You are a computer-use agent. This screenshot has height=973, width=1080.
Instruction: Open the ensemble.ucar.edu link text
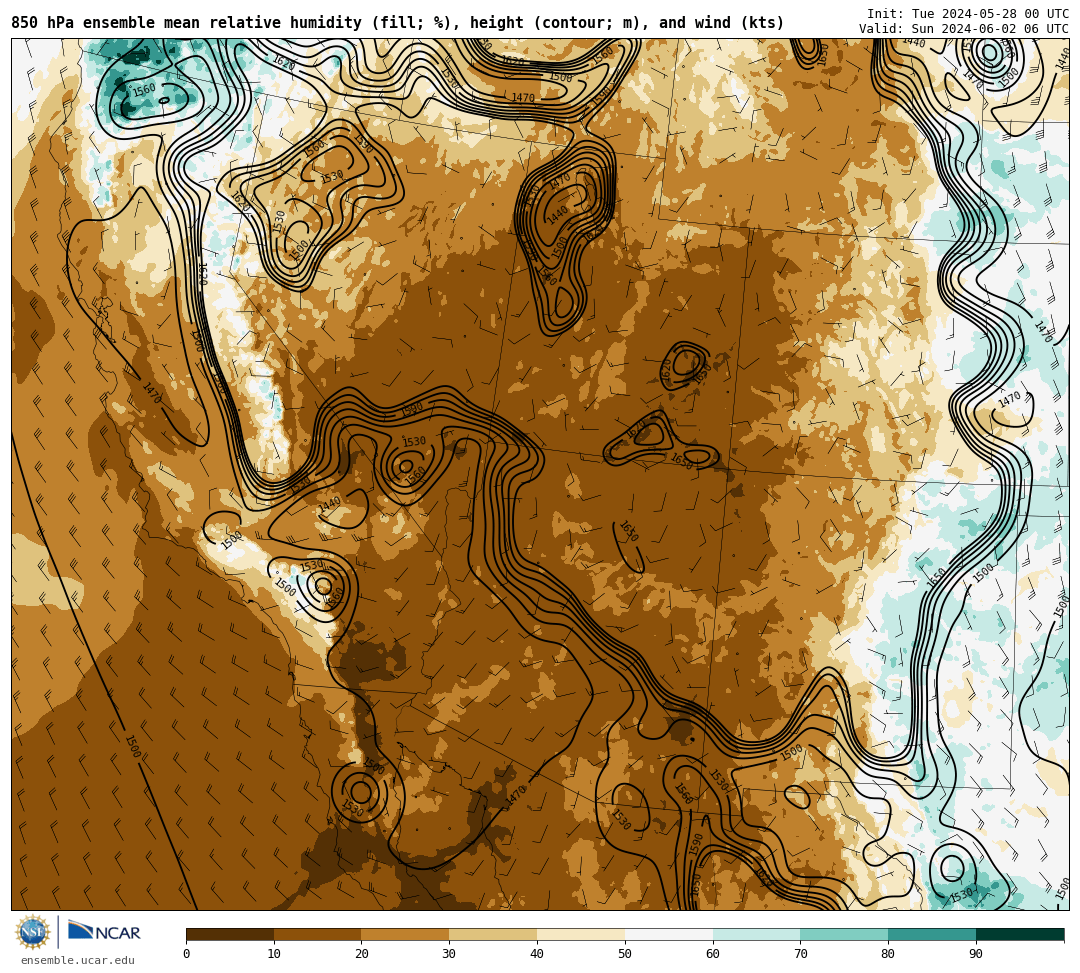tap(78, 960)
